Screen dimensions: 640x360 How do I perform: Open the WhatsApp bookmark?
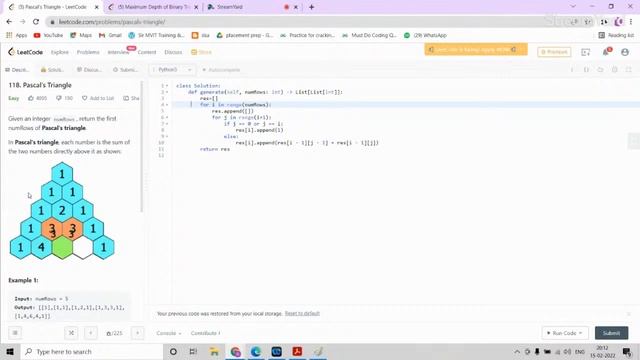[425, 36]
